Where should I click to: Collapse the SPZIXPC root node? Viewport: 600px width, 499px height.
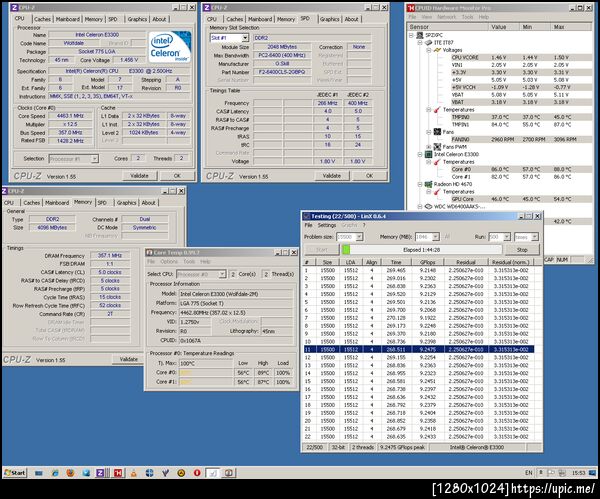click(x=411, y=35)
